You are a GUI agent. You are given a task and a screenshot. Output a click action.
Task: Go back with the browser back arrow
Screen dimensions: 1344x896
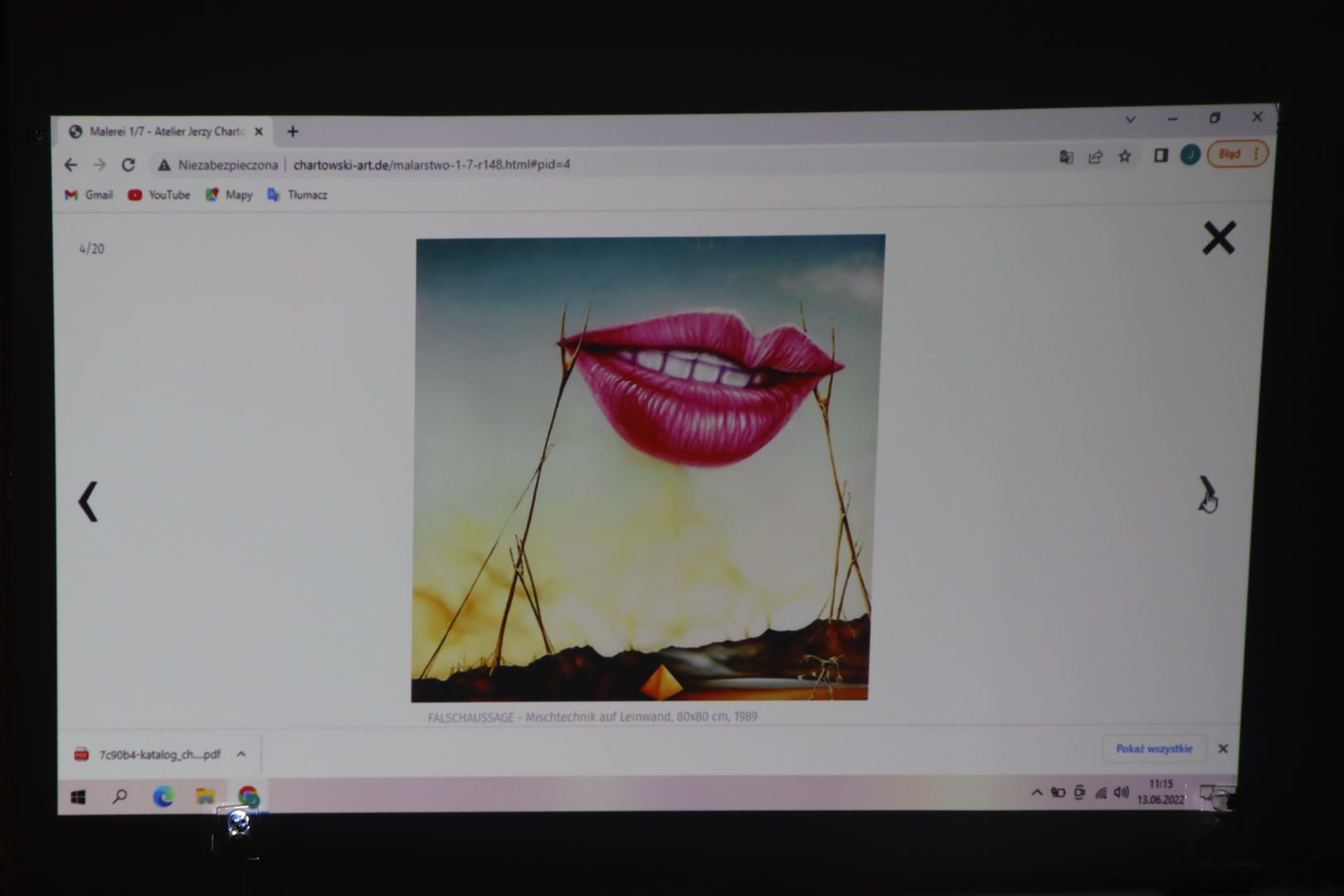tap(71, 165)
